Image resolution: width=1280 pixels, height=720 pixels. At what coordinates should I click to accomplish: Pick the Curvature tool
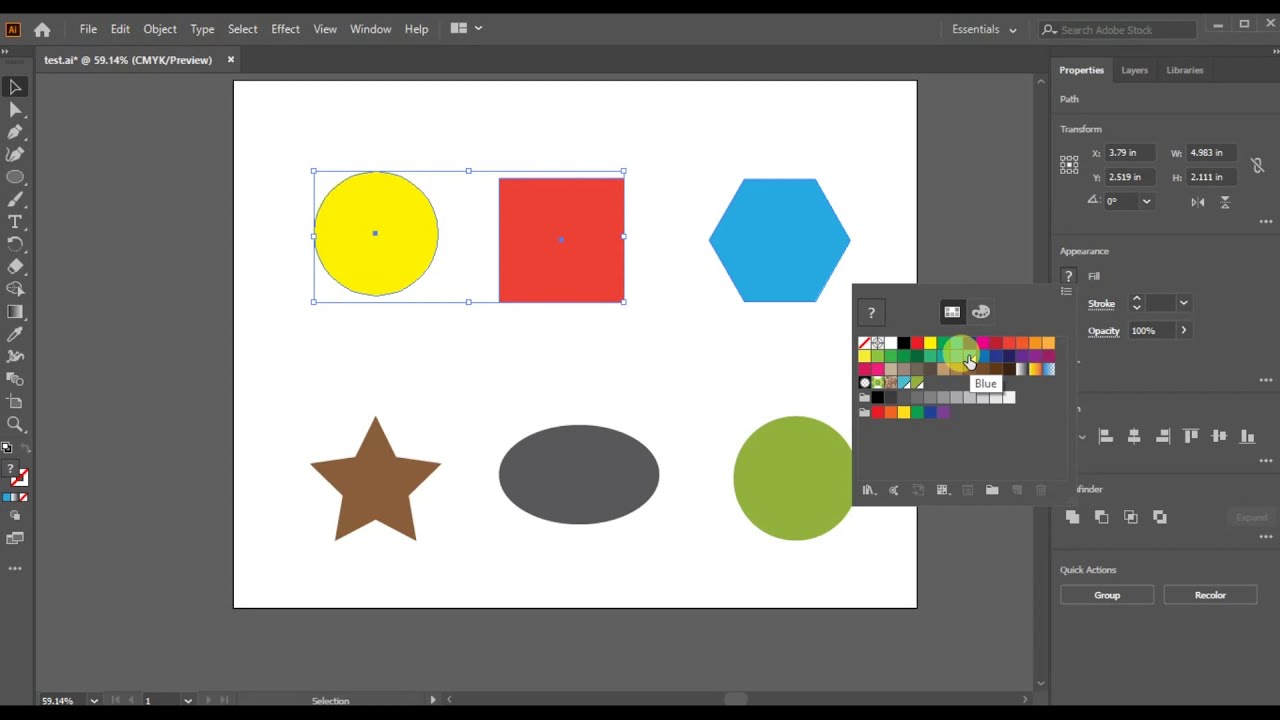15,154
